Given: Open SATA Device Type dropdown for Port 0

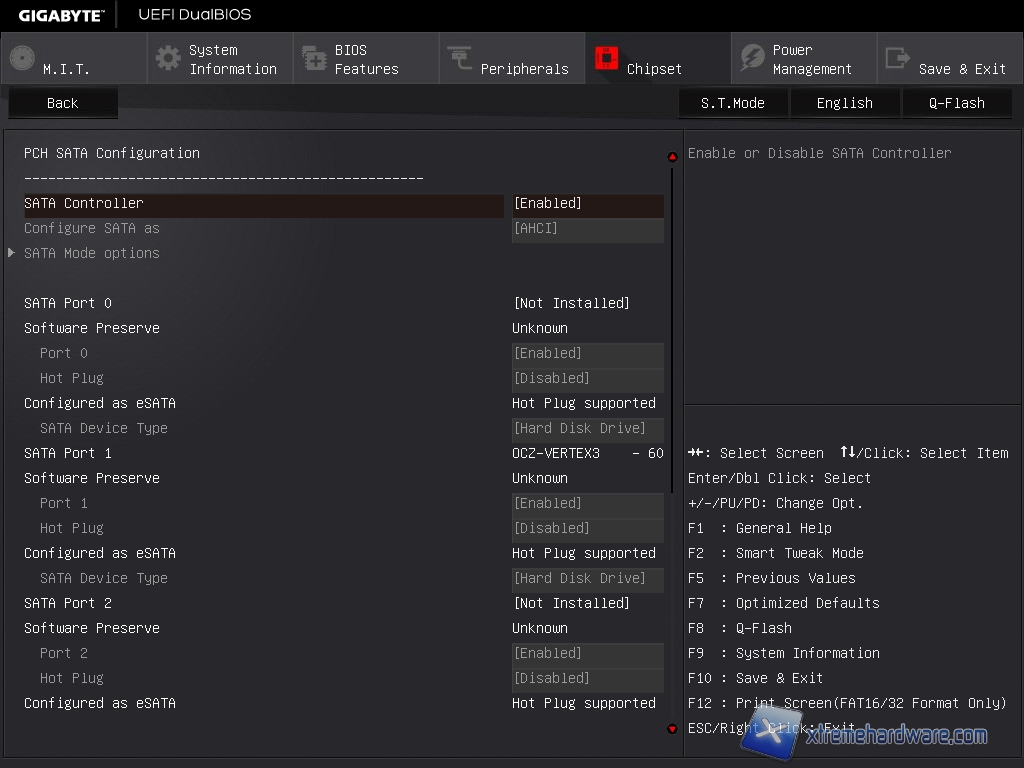Looking at the screenshot, I should coord(587,429).
